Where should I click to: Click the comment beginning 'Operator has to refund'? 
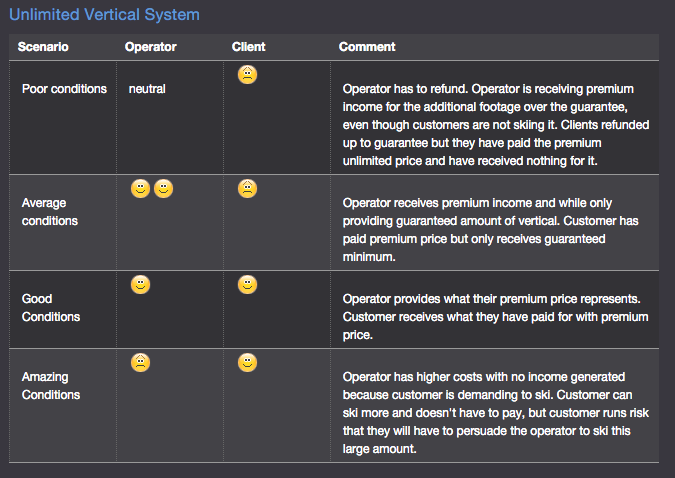[x=496, y=124]
